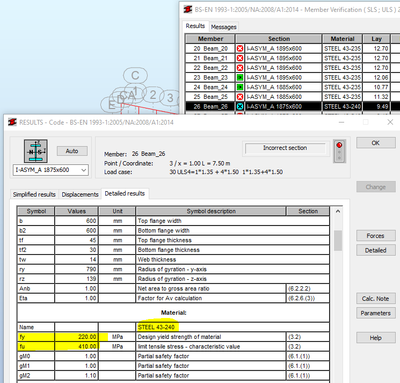Click grid axis label C in model view
The width and height of the screenshot is (400, 383).
pos(135,75)
